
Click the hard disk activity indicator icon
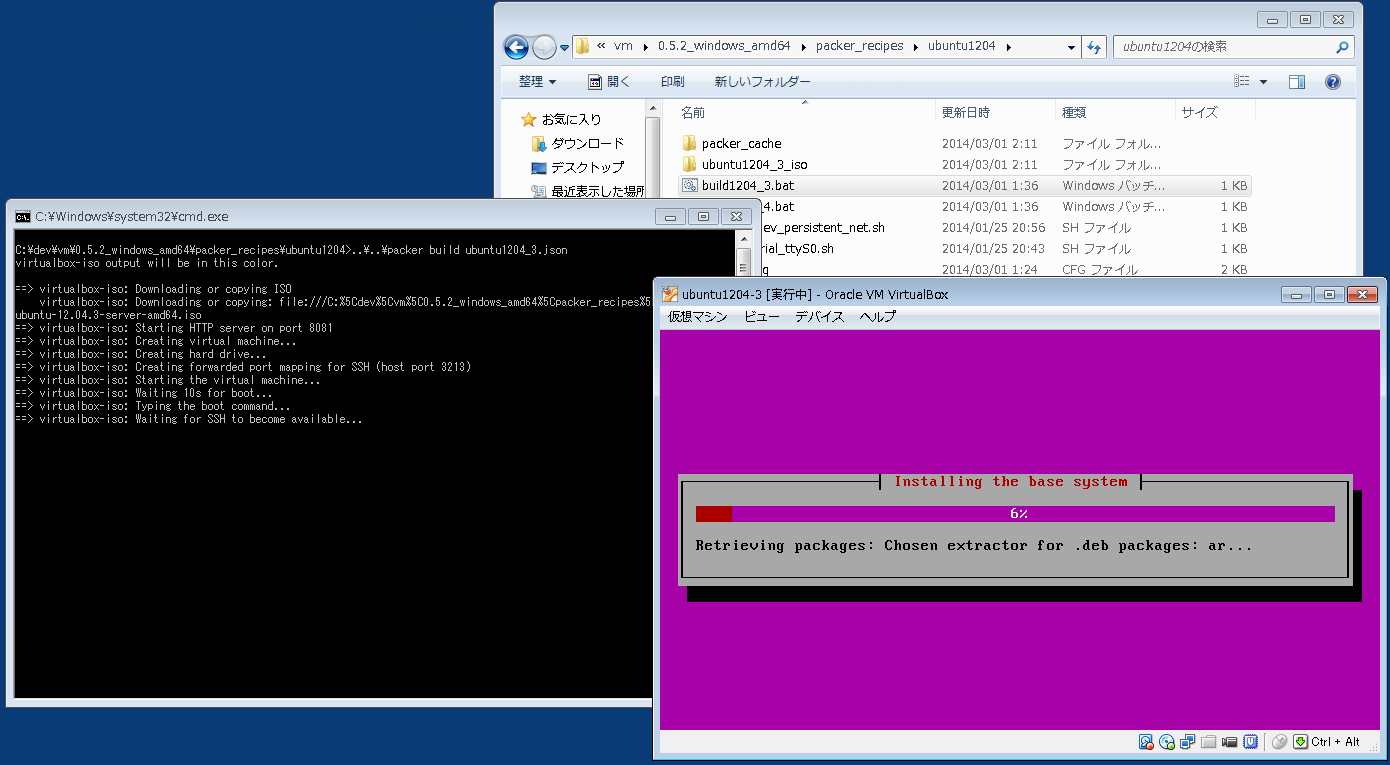pos(1146,742)
